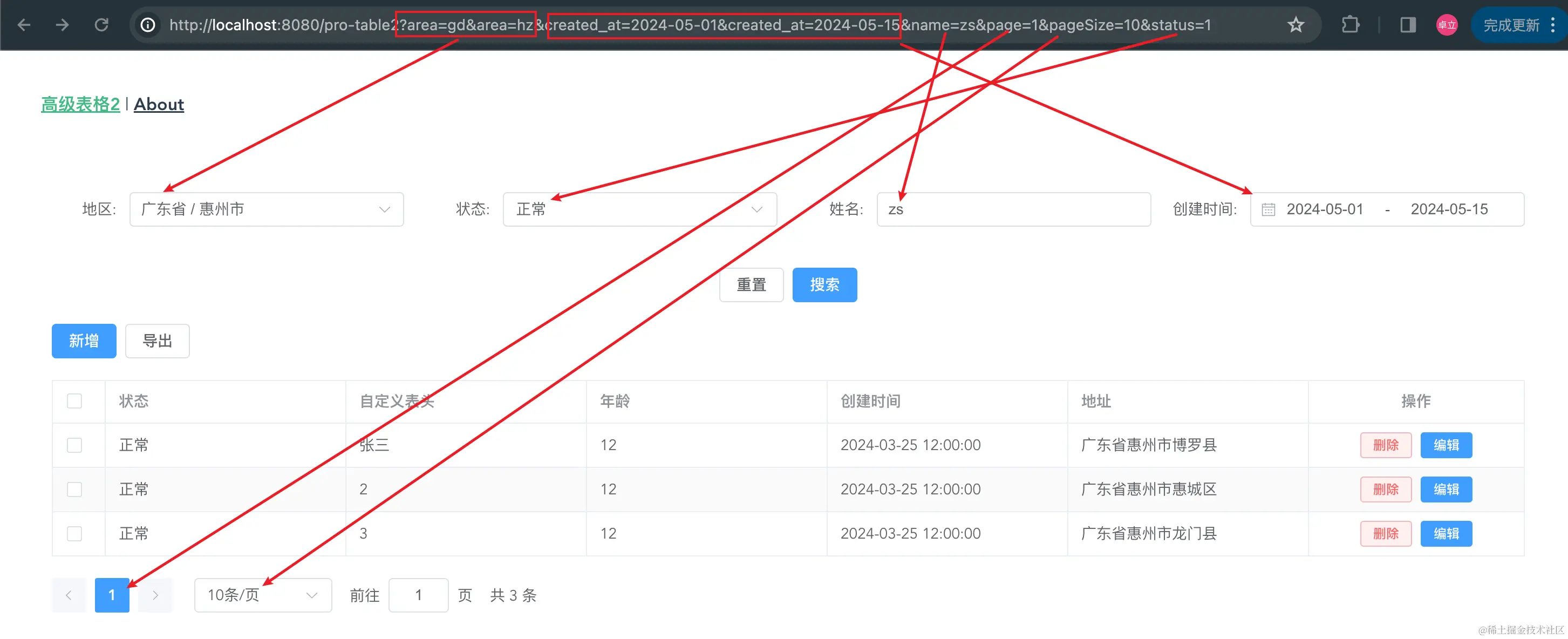Toggle the browser side panel icon
This screenshot has width=1568, height=639.
click(1407, 25)
